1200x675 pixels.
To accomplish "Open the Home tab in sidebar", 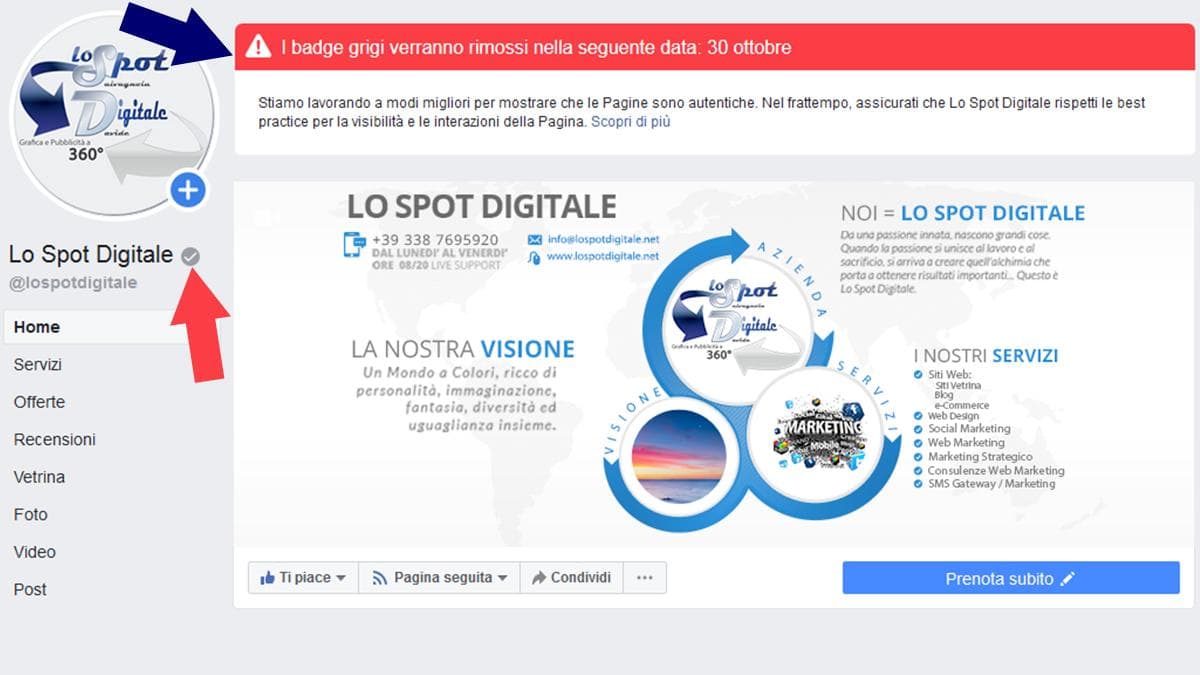I will (x=37, y=327).
